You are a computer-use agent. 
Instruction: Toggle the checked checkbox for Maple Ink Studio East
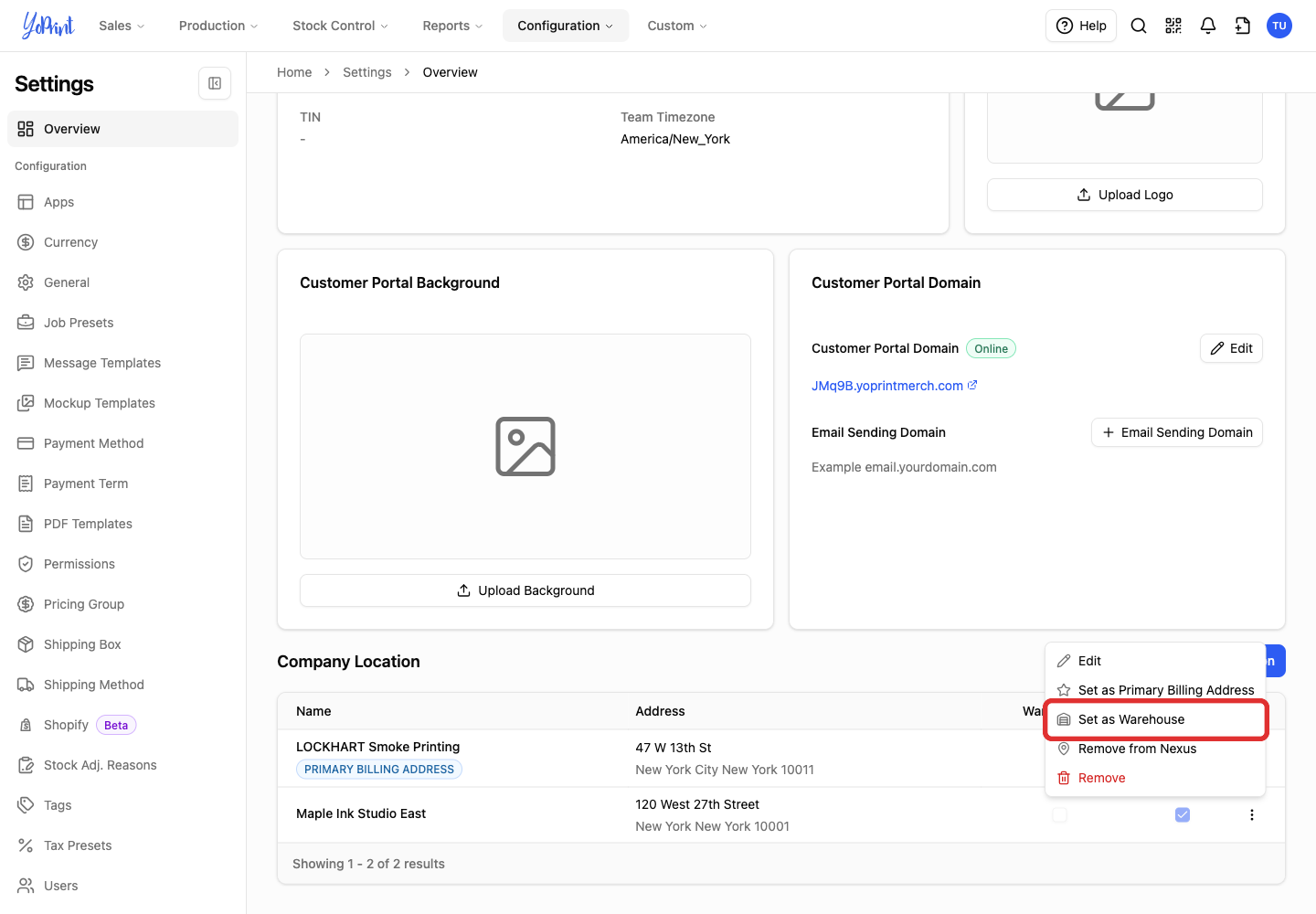[1183, 814]
